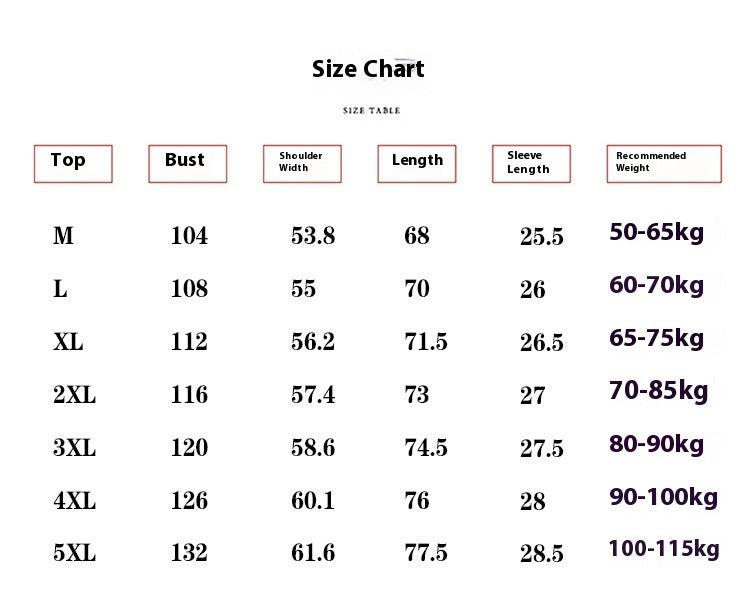The width and height of the screenshot is (750, 590).
Task: Select the M size row label
Action: pyautogui.click(x=63, y=236)
